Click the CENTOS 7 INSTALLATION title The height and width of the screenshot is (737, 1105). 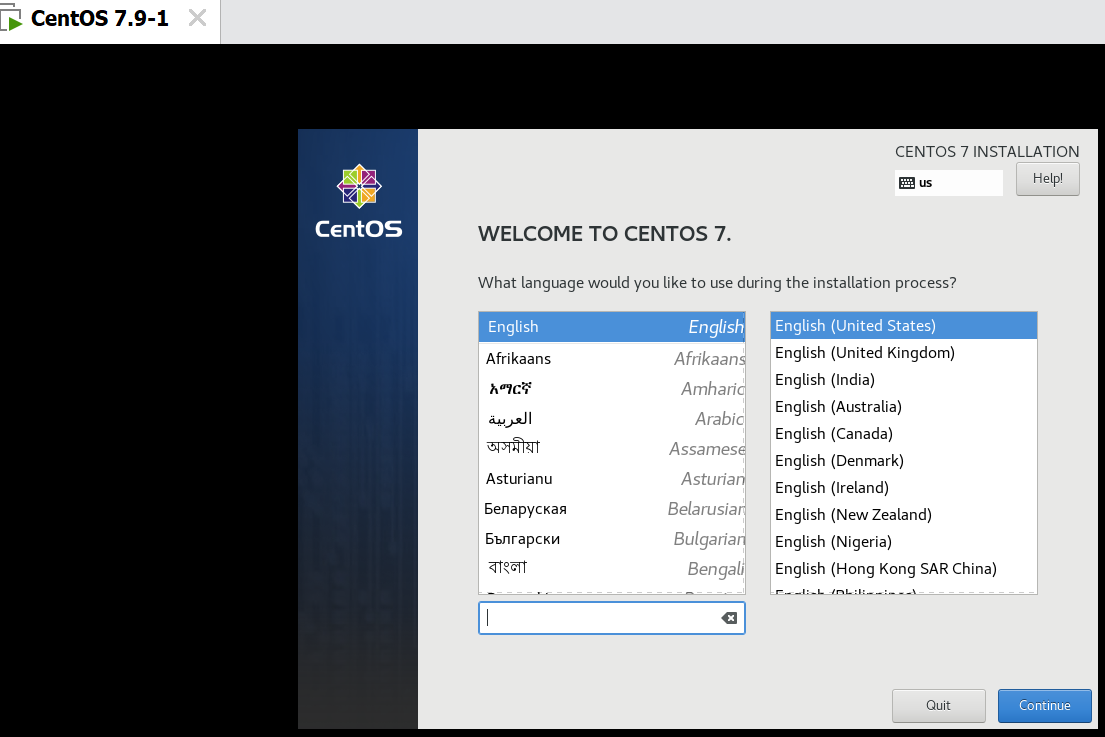click(x=987, y=151)
